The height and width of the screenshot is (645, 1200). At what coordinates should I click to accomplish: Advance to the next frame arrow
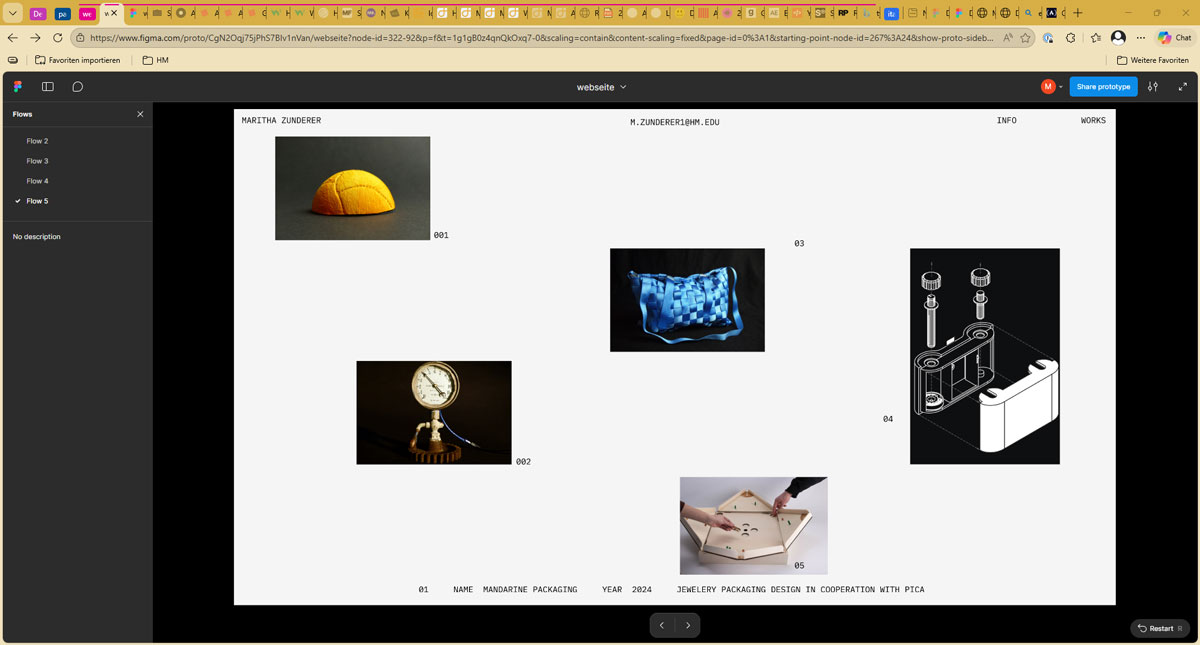[688, 625]
